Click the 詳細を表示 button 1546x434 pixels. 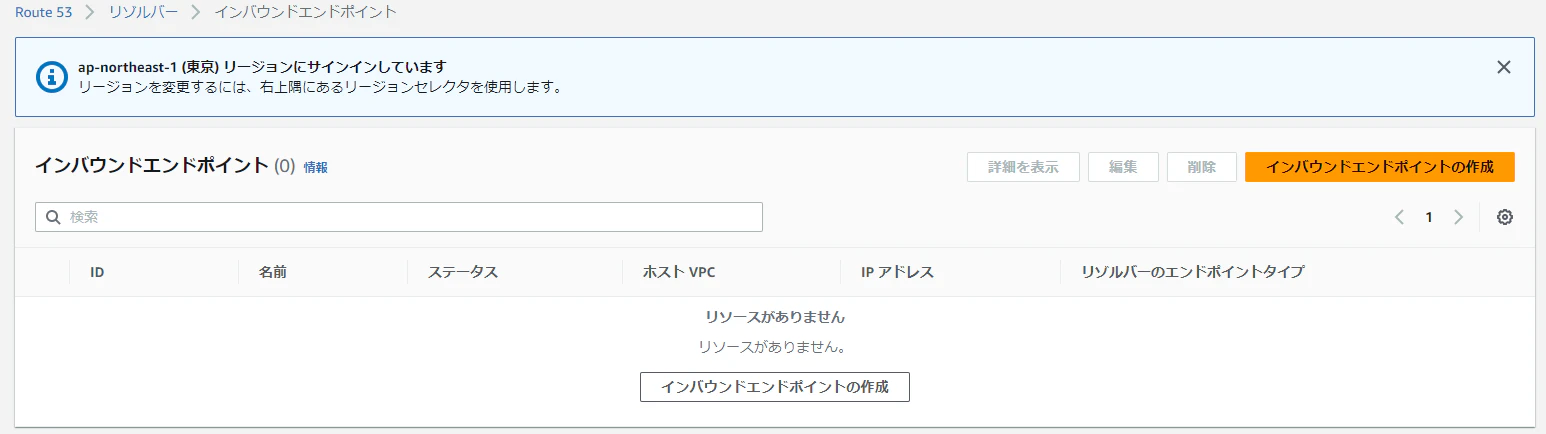click(1023, 167)
